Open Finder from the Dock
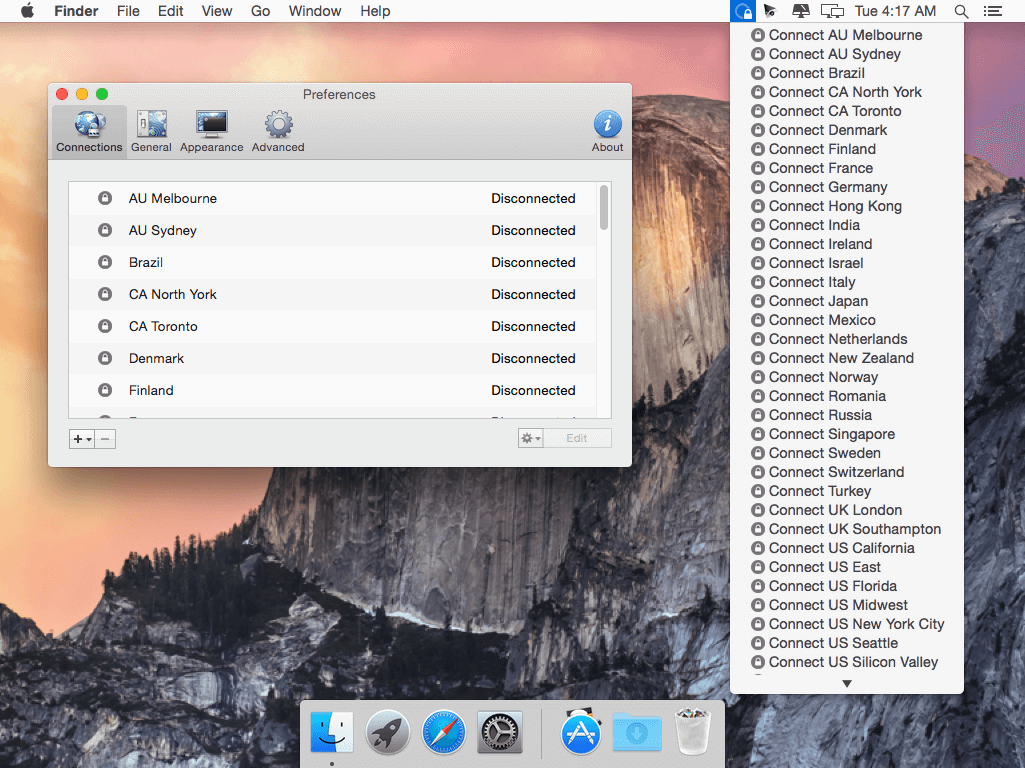 pyautogui.click(x=332, y=732)
